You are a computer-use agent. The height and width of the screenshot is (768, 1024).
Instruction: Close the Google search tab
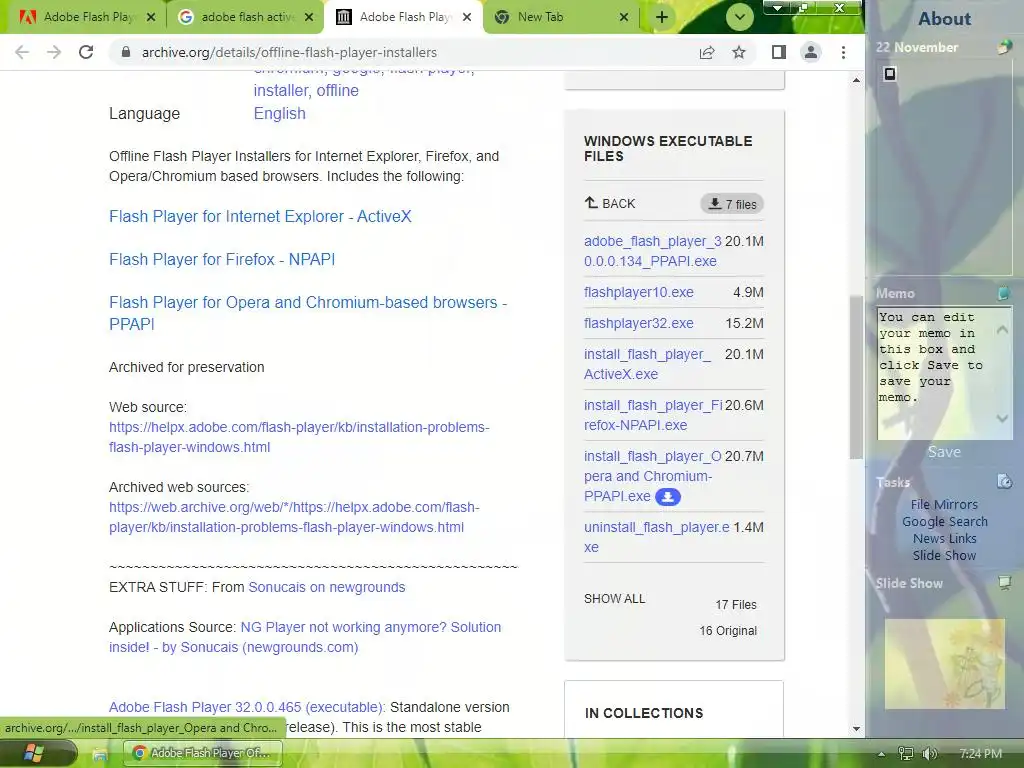(x=309, y=17)
